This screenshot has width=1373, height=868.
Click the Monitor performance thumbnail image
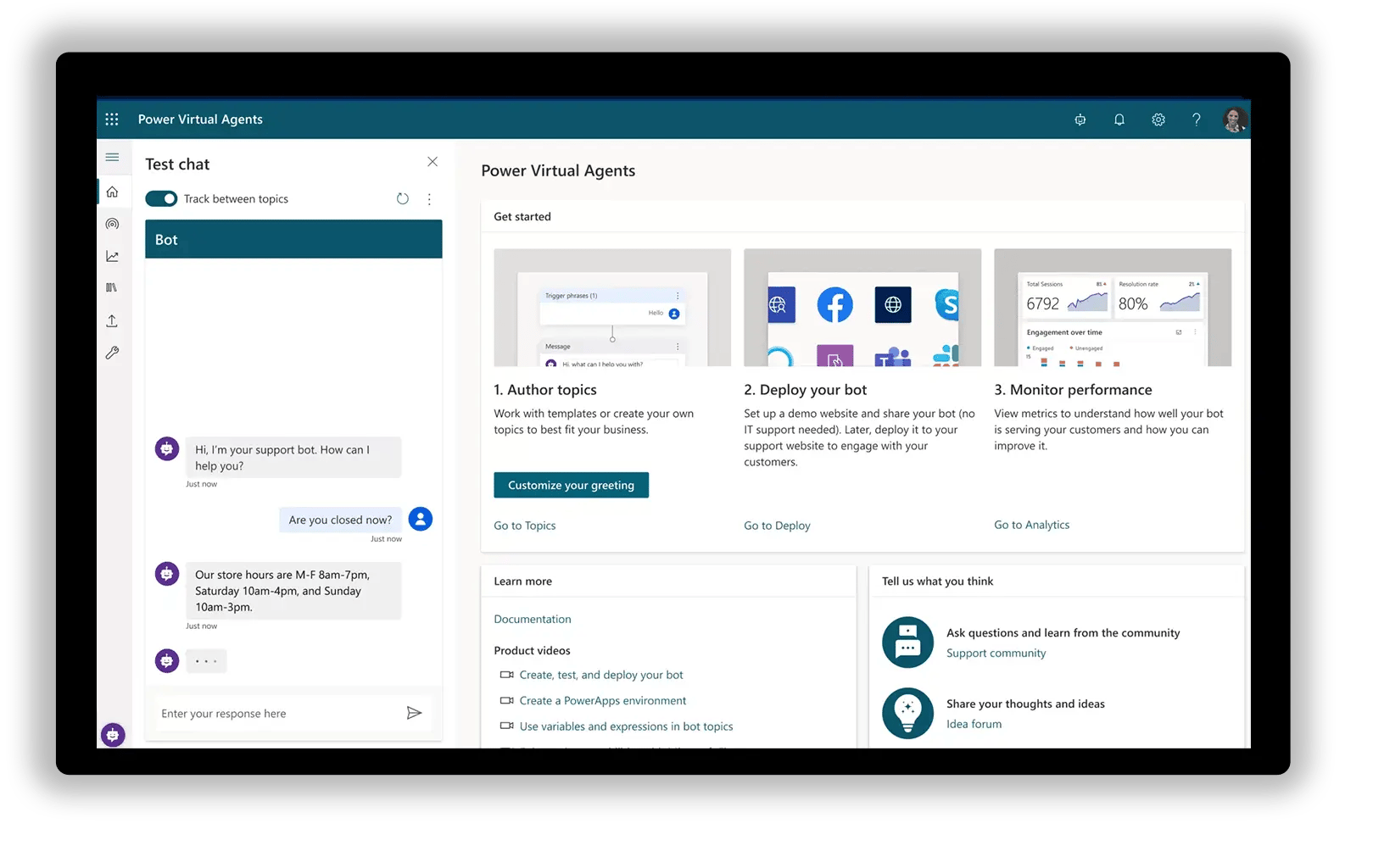(1113, 307)
